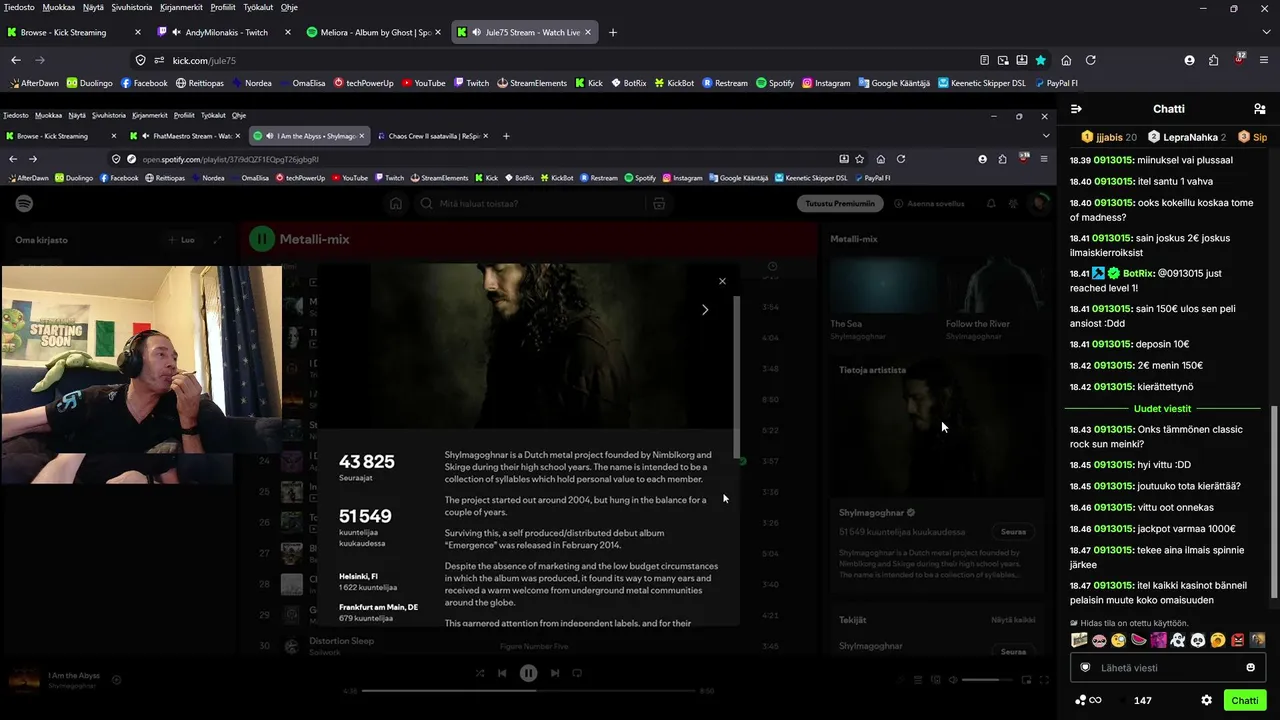Viewport: 1280px width, 720px height.
Task: Click the 0913015 username in the jackpot message
Action: [x=1113, y=529]
